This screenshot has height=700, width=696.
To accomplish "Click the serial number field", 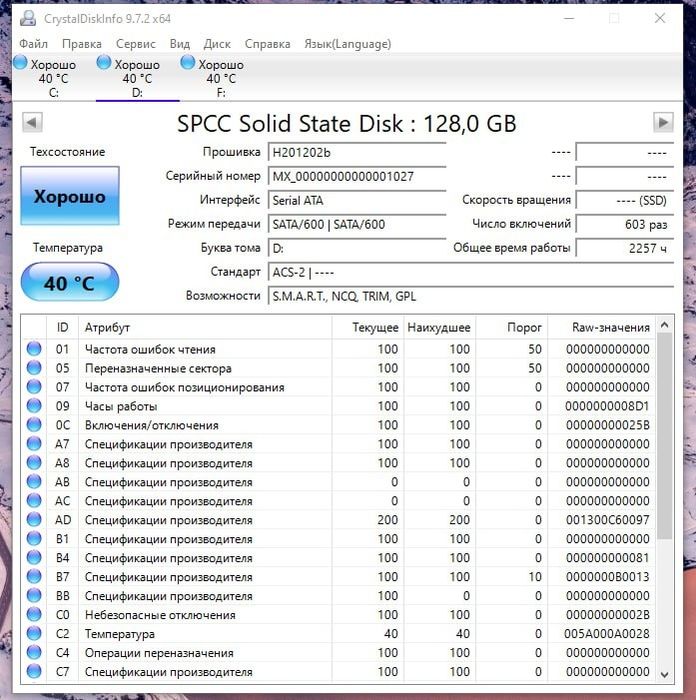I will [357, 176].
